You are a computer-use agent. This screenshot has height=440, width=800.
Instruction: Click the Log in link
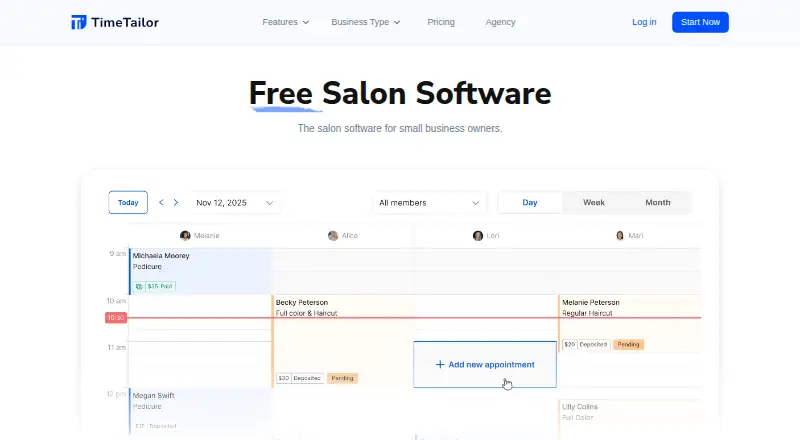644,22
